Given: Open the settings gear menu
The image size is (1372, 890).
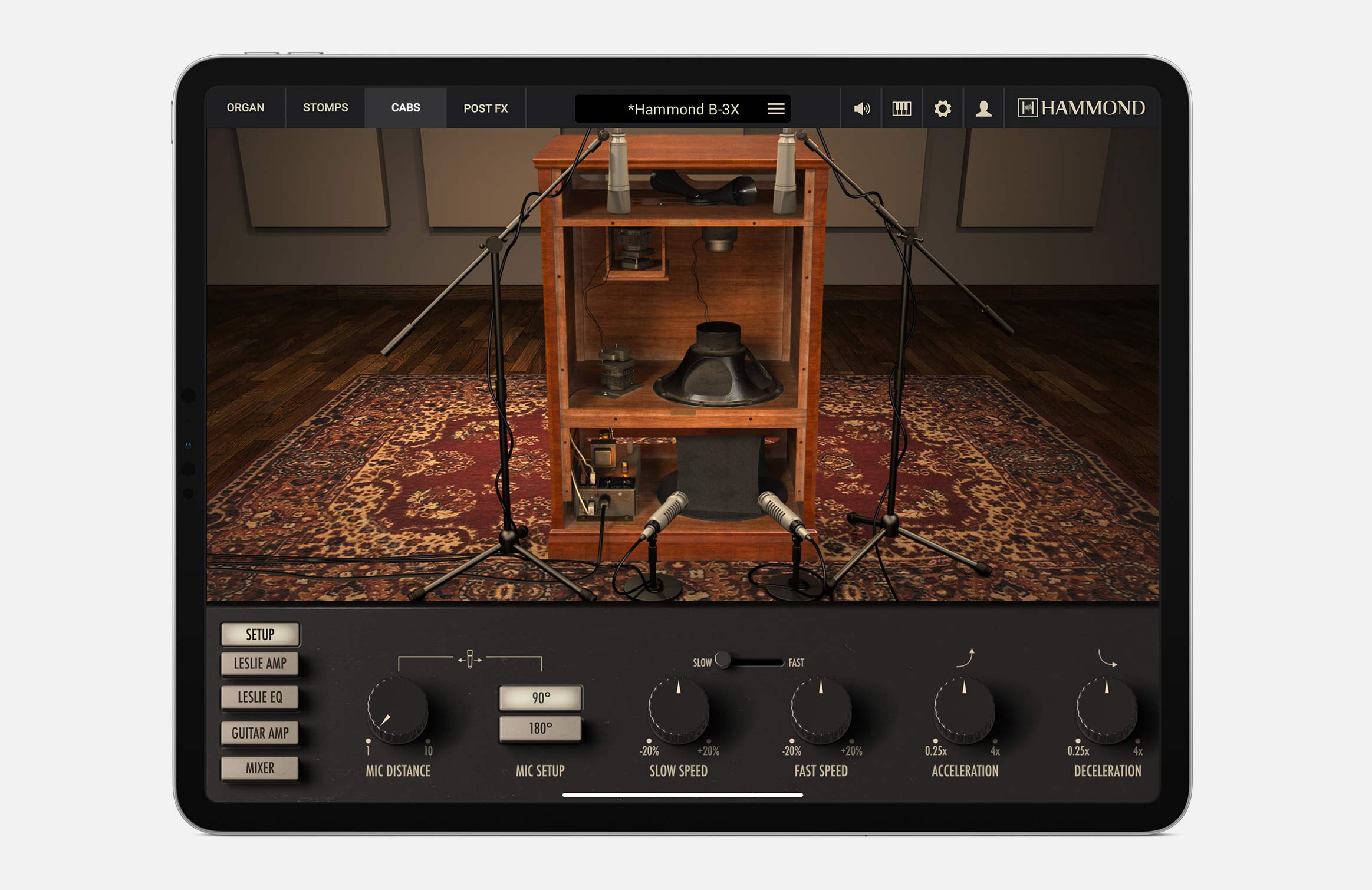Looking at the screenshot, I should pyautogui.click(x=942, y=108).
